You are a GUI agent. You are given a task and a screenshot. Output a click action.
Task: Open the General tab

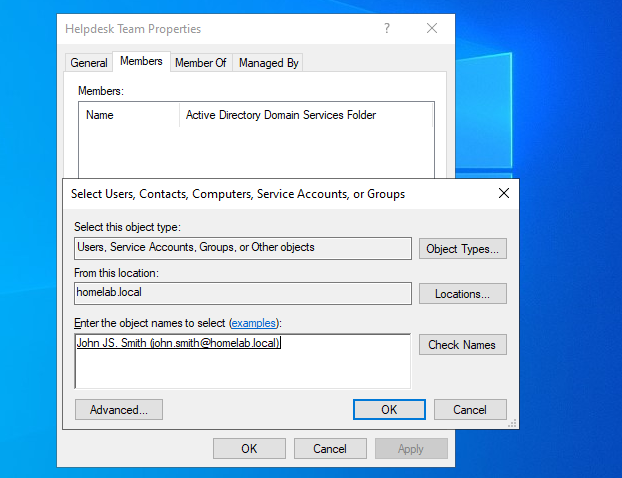pyautogui.click(x=88, y=63)
